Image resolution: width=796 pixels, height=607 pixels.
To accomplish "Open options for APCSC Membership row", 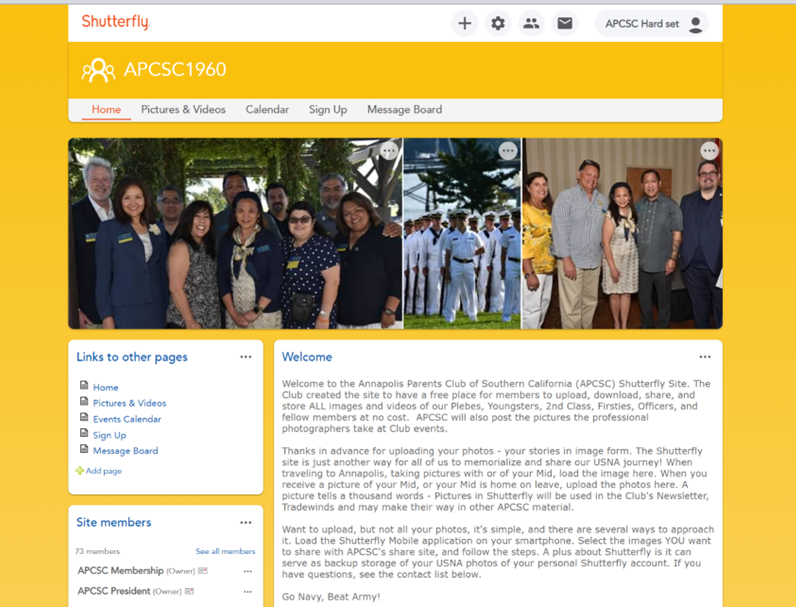I will [x=248, y=571].
